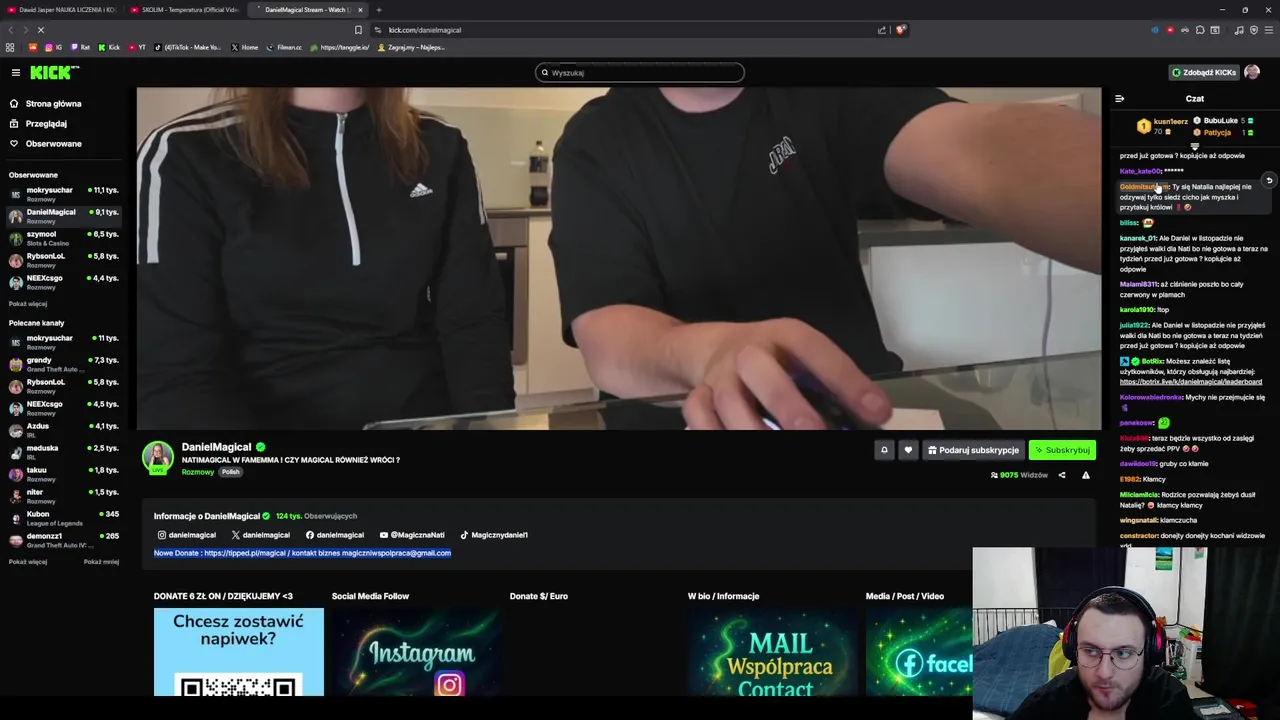Open danielmagical Facebook link
1280x720 pixels.
click(x=335, y=535)
